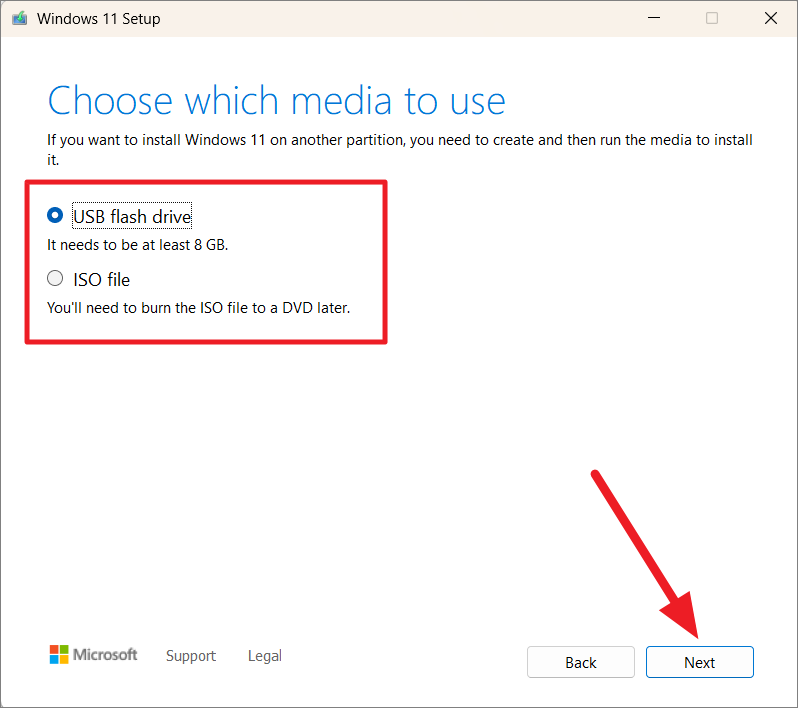This screenshot has height=708, width=798.
Task: Click the 'You'll need to burn the ISO file' text
Action: [x=198, y=308]
